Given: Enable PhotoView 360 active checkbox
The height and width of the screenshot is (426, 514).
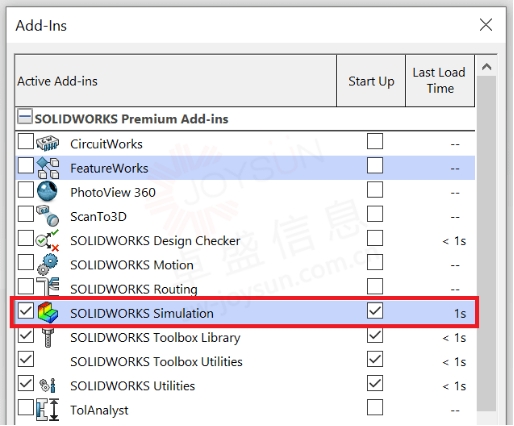Looking at the screenshot, I should pos(26,189).
